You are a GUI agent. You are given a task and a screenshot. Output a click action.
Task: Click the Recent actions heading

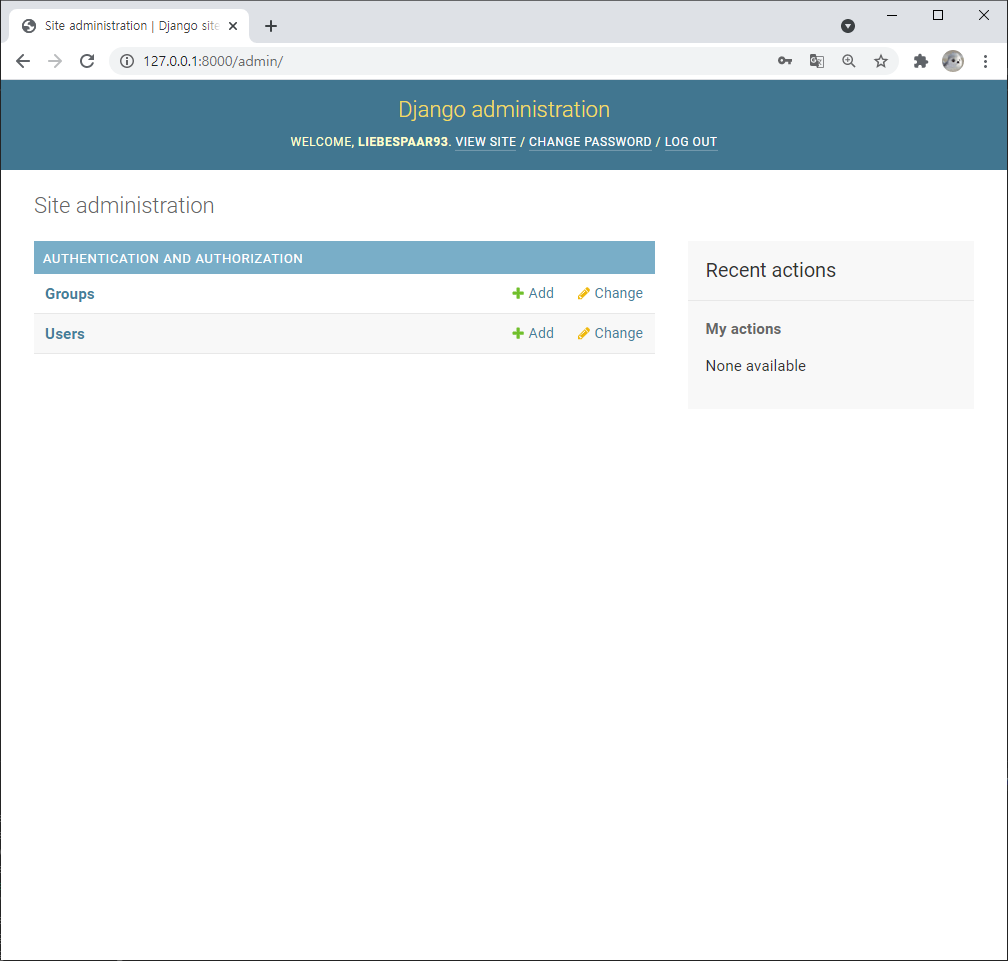pos(770,270)
